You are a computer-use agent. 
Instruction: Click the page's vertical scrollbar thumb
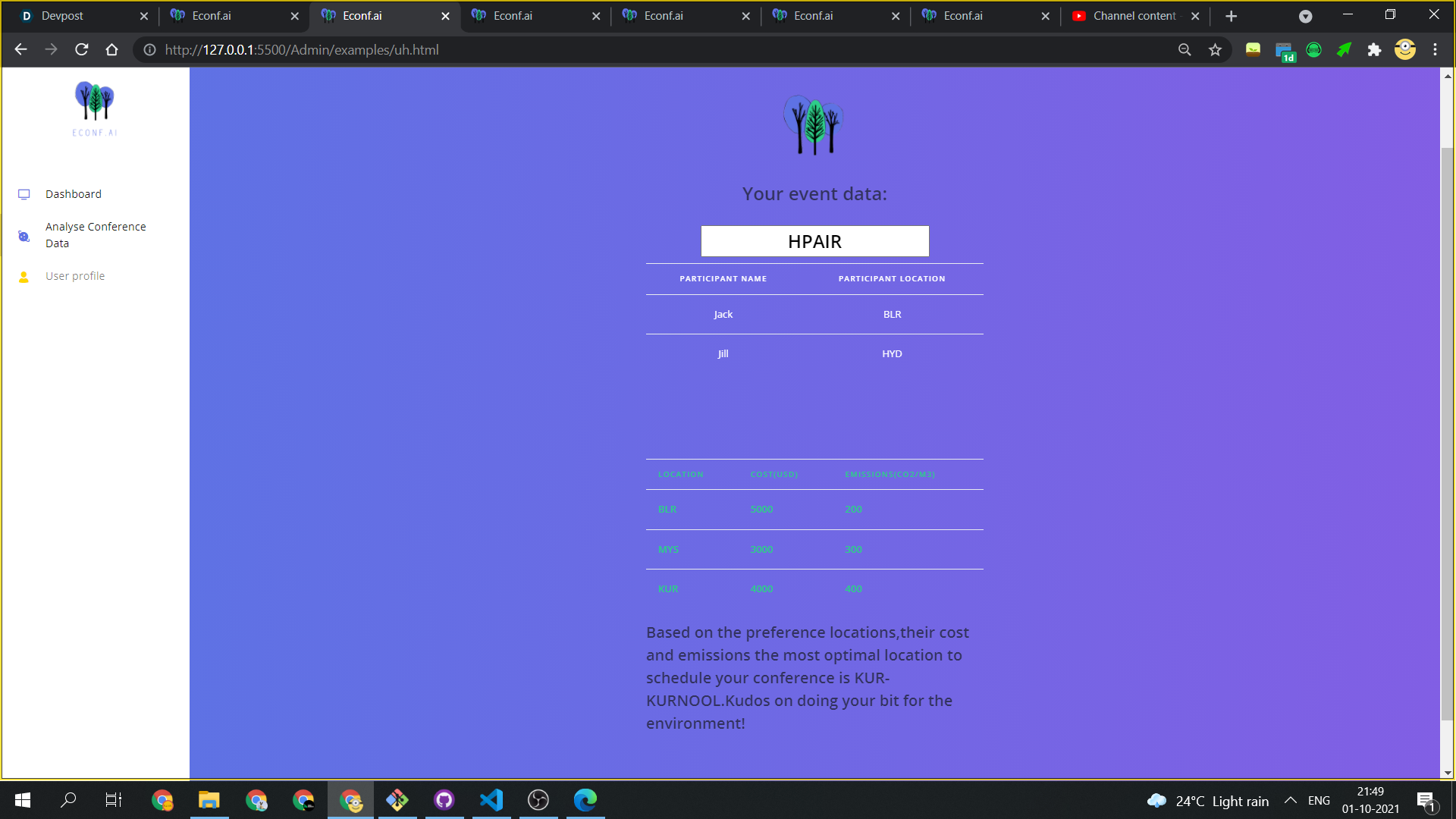tap(1447, 432)
